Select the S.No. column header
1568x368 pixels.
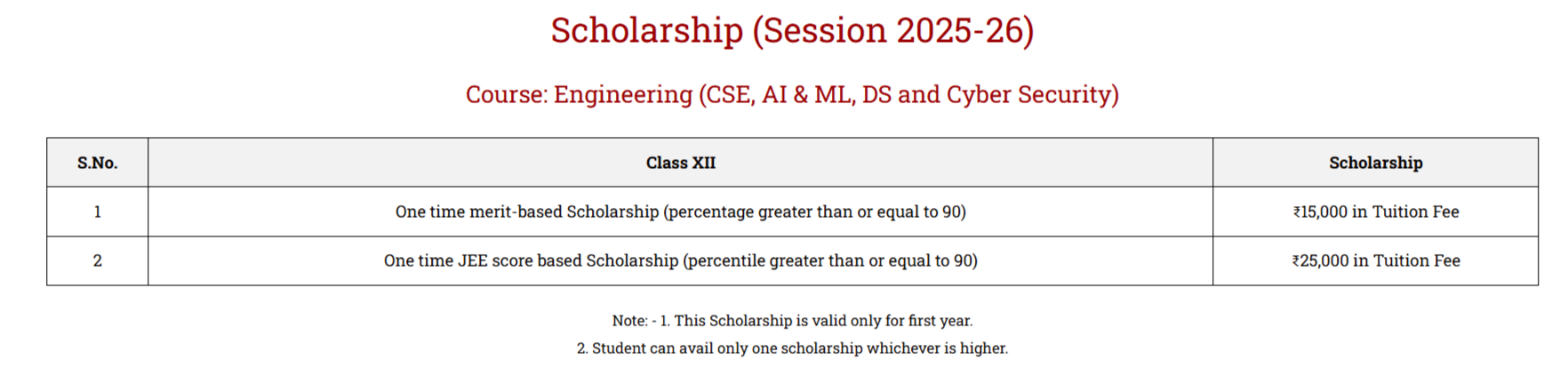point(98,163)
